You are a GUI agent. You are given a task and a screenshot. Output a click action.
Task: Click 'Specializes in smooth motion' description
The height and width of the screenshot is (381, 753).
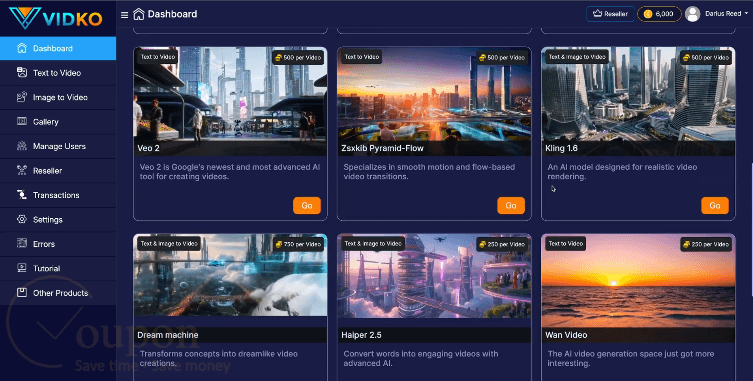[x=429, y=172]
